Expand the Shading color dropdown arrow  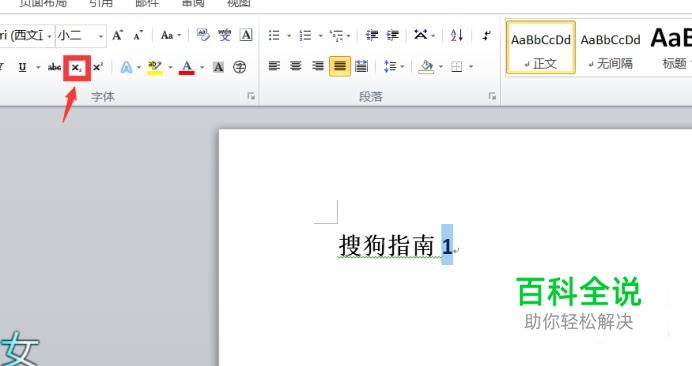coord(440,67)
